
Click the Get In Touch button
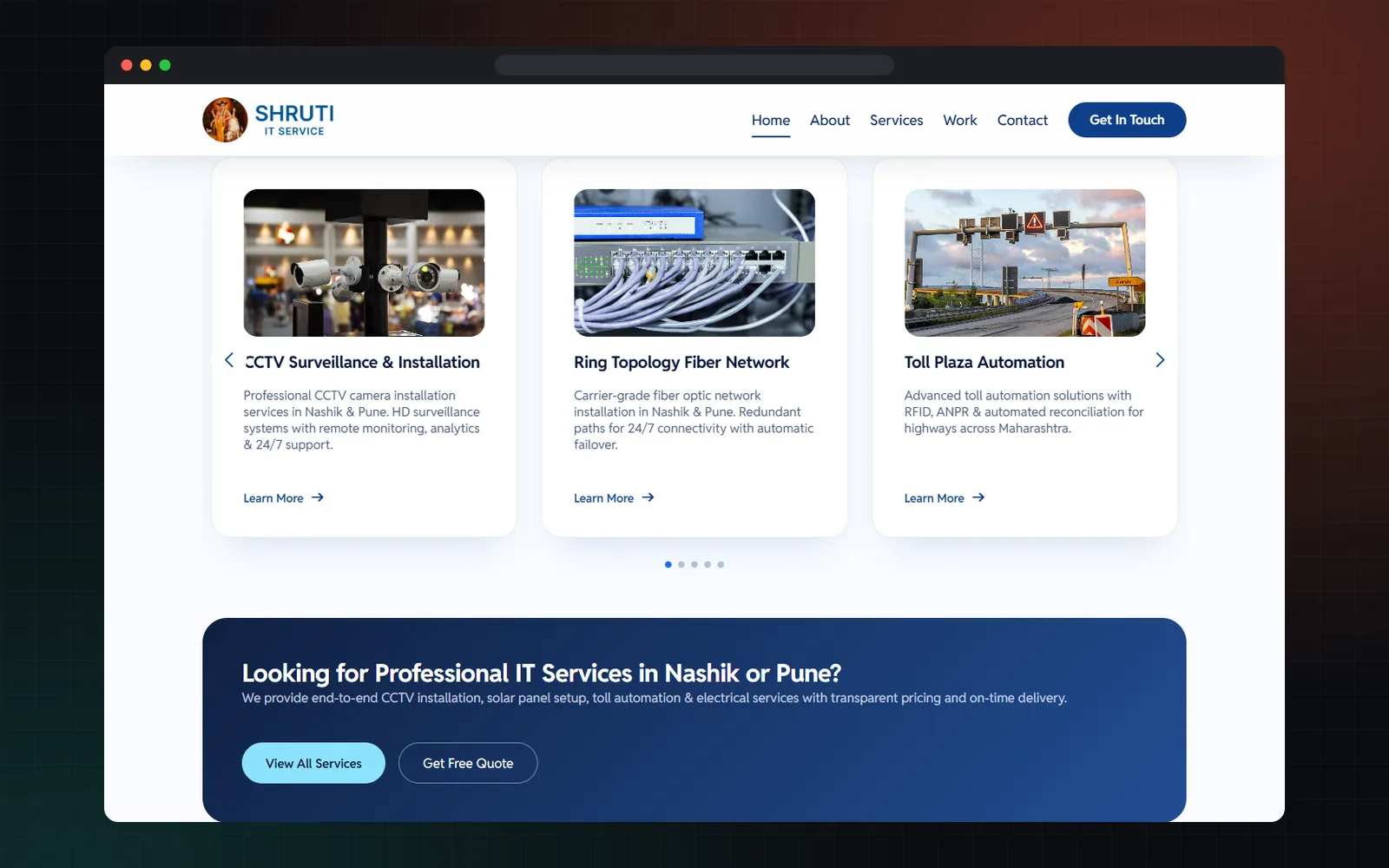1127,120
